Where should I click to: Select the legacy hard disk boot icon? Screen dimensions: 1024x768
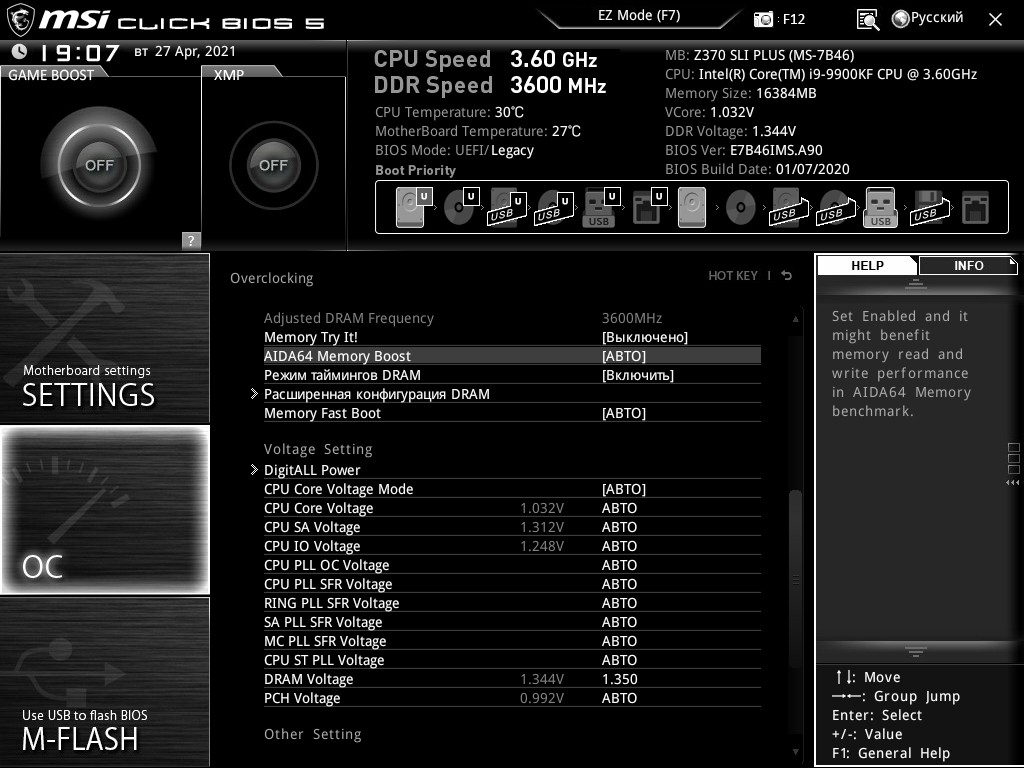click(692, 207)
